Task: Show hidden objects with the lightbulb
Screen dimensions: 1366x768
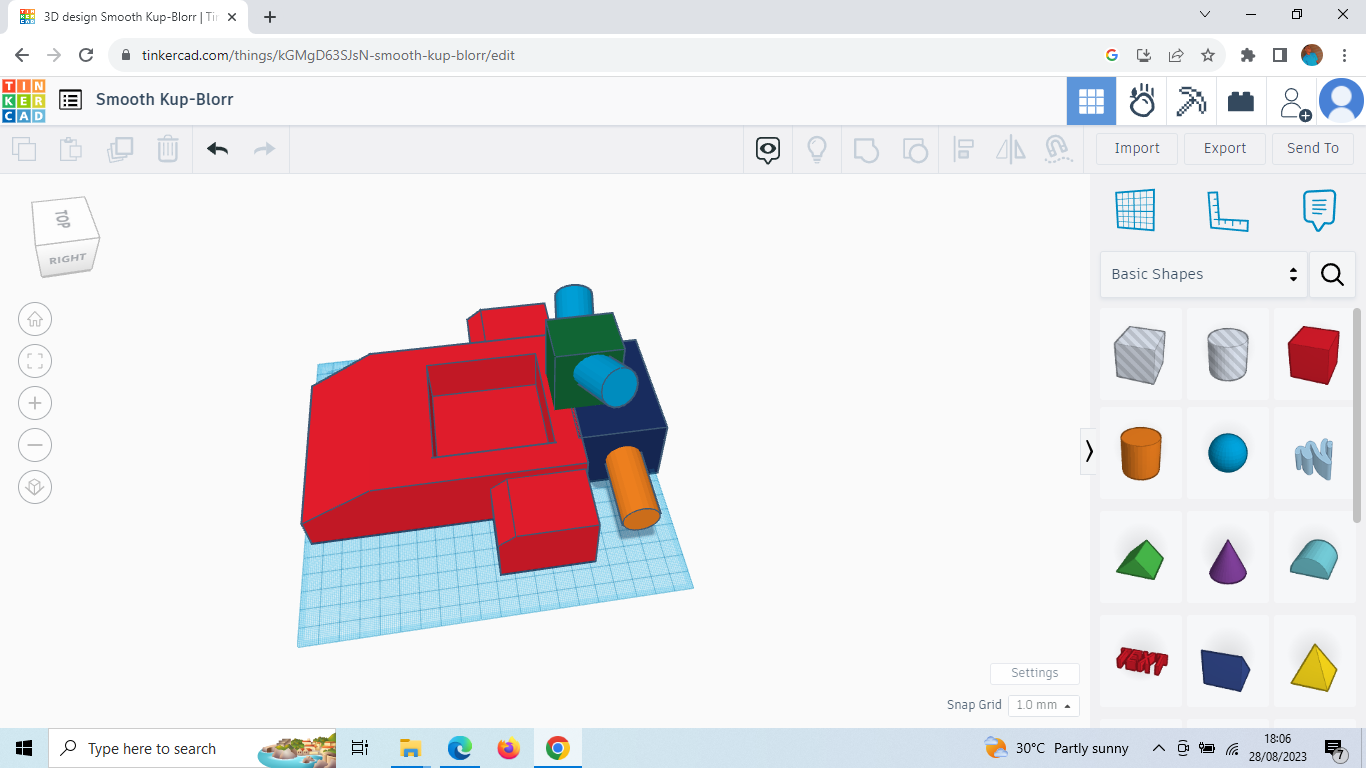Action: click(817, 148)
